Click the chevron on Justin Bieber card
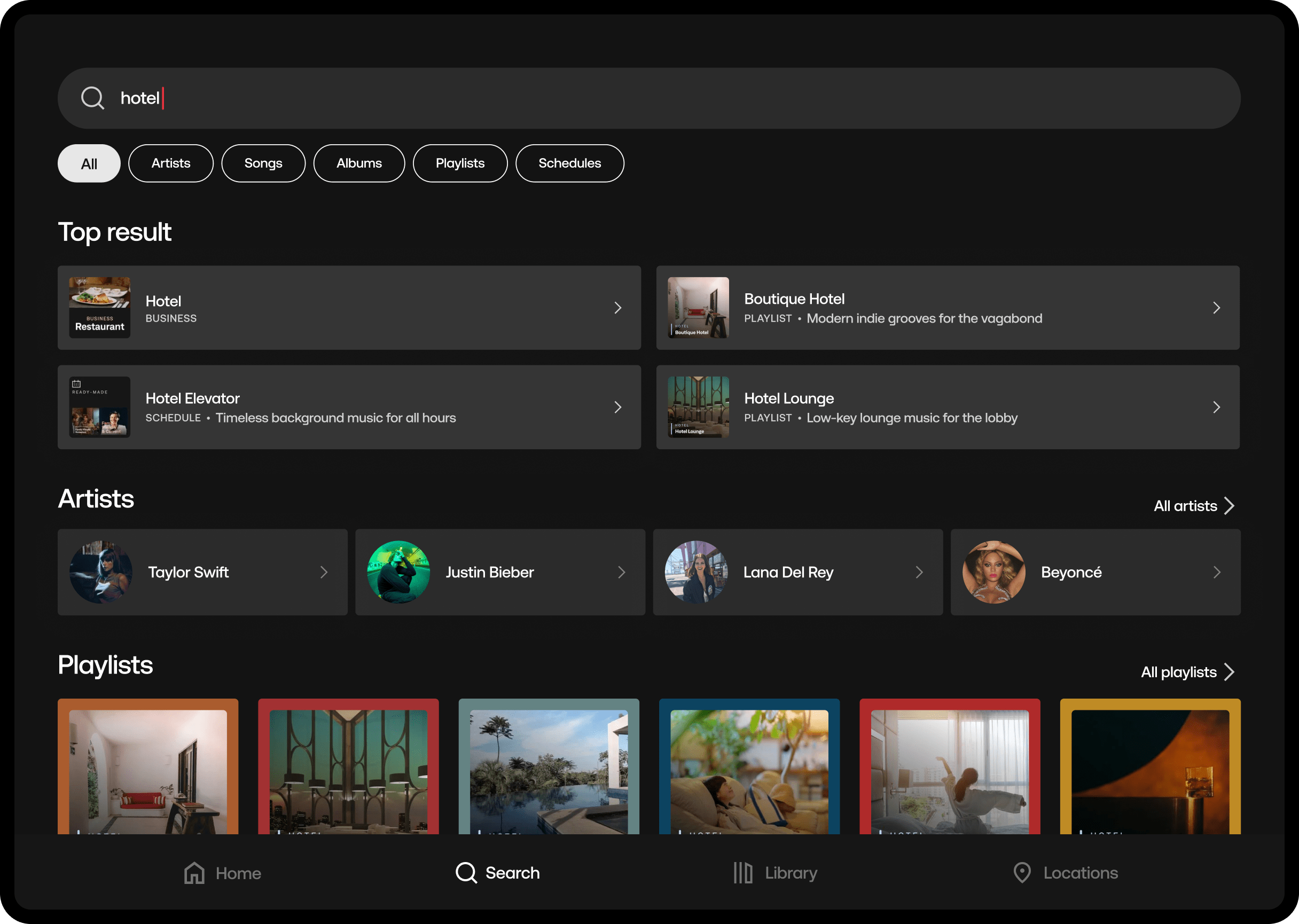 pyautogui.click(x=621, y=573)
